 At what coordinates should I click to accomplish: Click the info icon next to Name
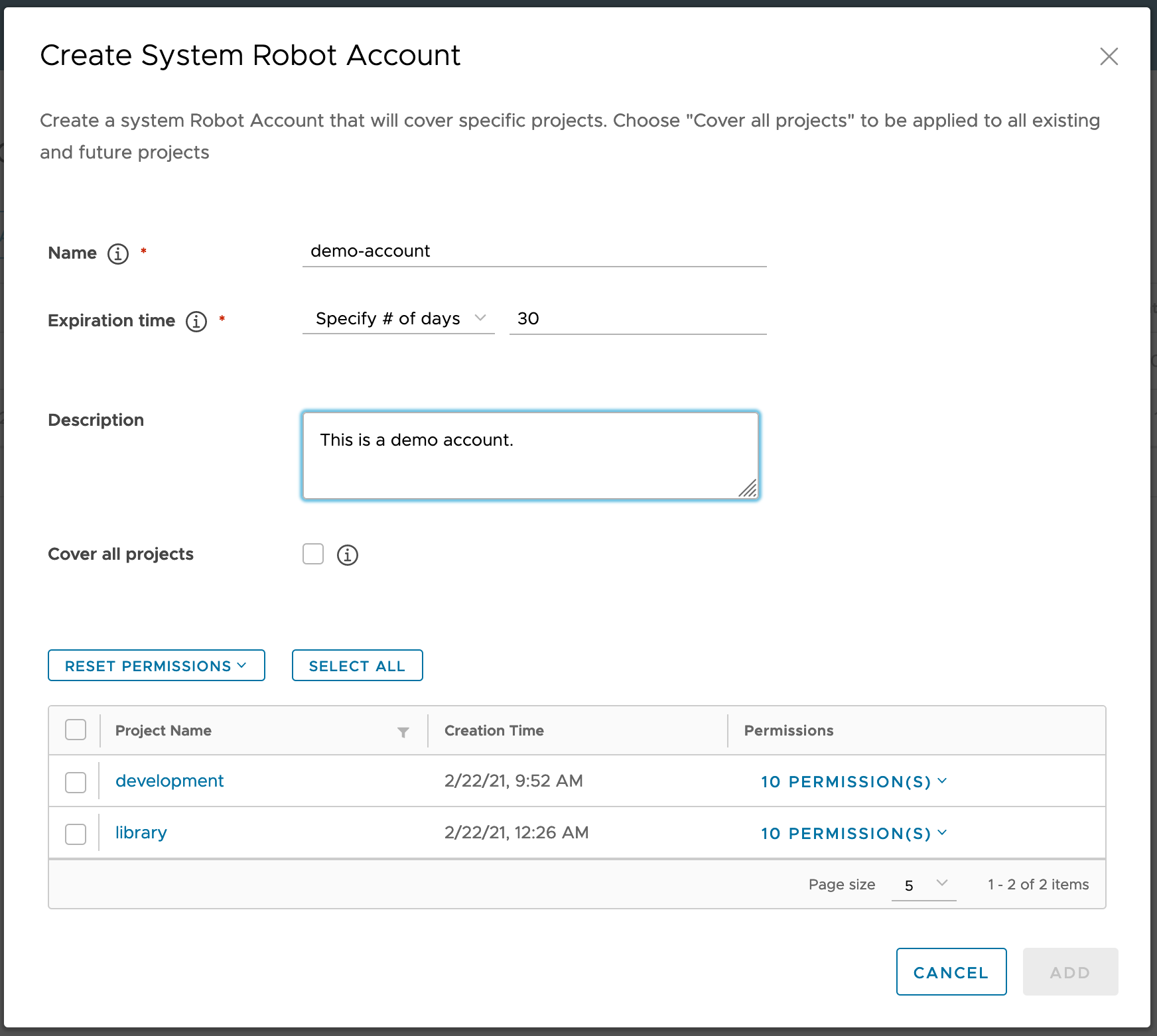pyautogui.click(x=118, y=253)
